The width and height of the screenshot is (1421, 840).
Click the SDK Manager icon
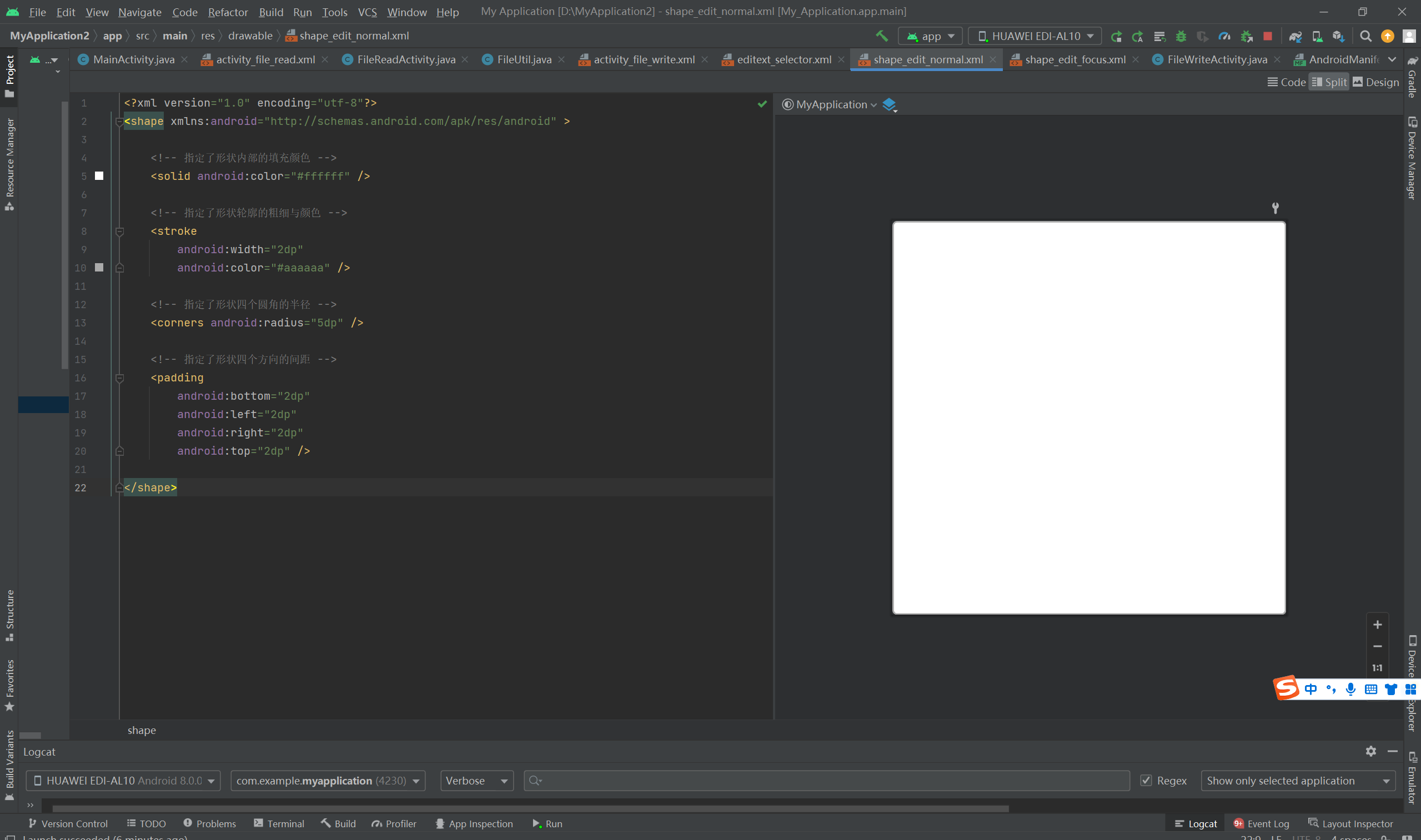[1338, 36]
